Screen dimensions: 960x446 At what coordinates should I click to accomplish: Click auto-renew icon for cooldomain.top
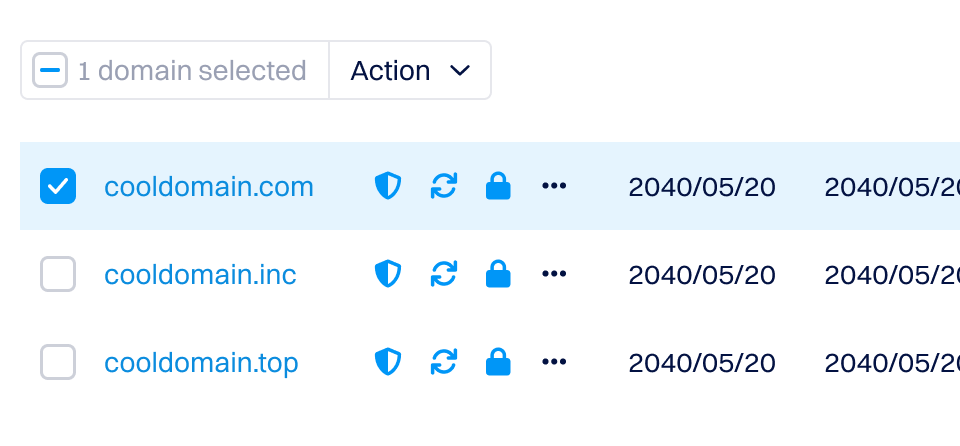pyautogui.click(x=443, y=362)
